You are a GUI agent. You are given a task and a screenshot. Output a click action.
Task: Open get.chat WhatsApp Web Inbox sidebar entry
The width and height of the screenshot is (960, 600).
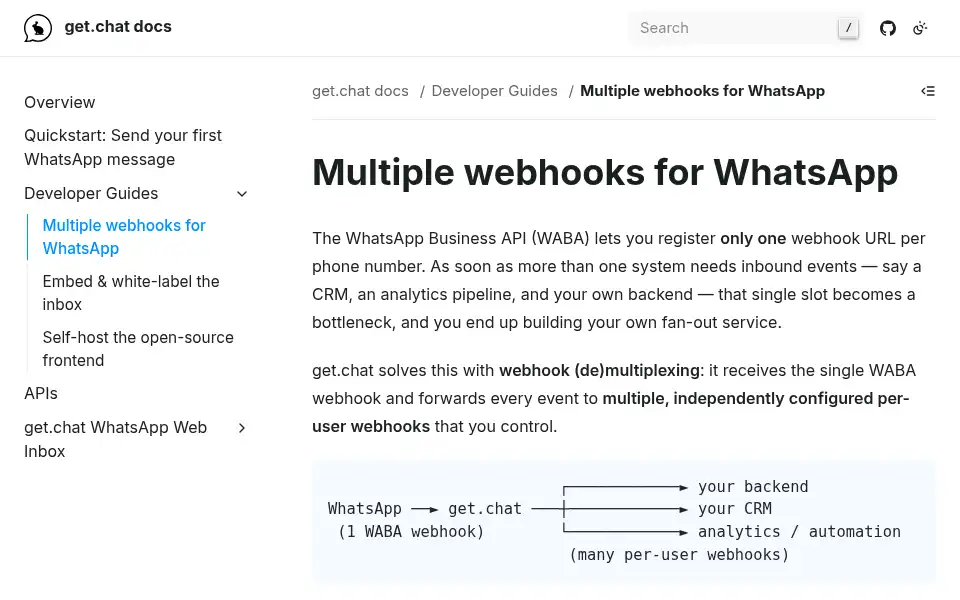(x=116, y=440)
